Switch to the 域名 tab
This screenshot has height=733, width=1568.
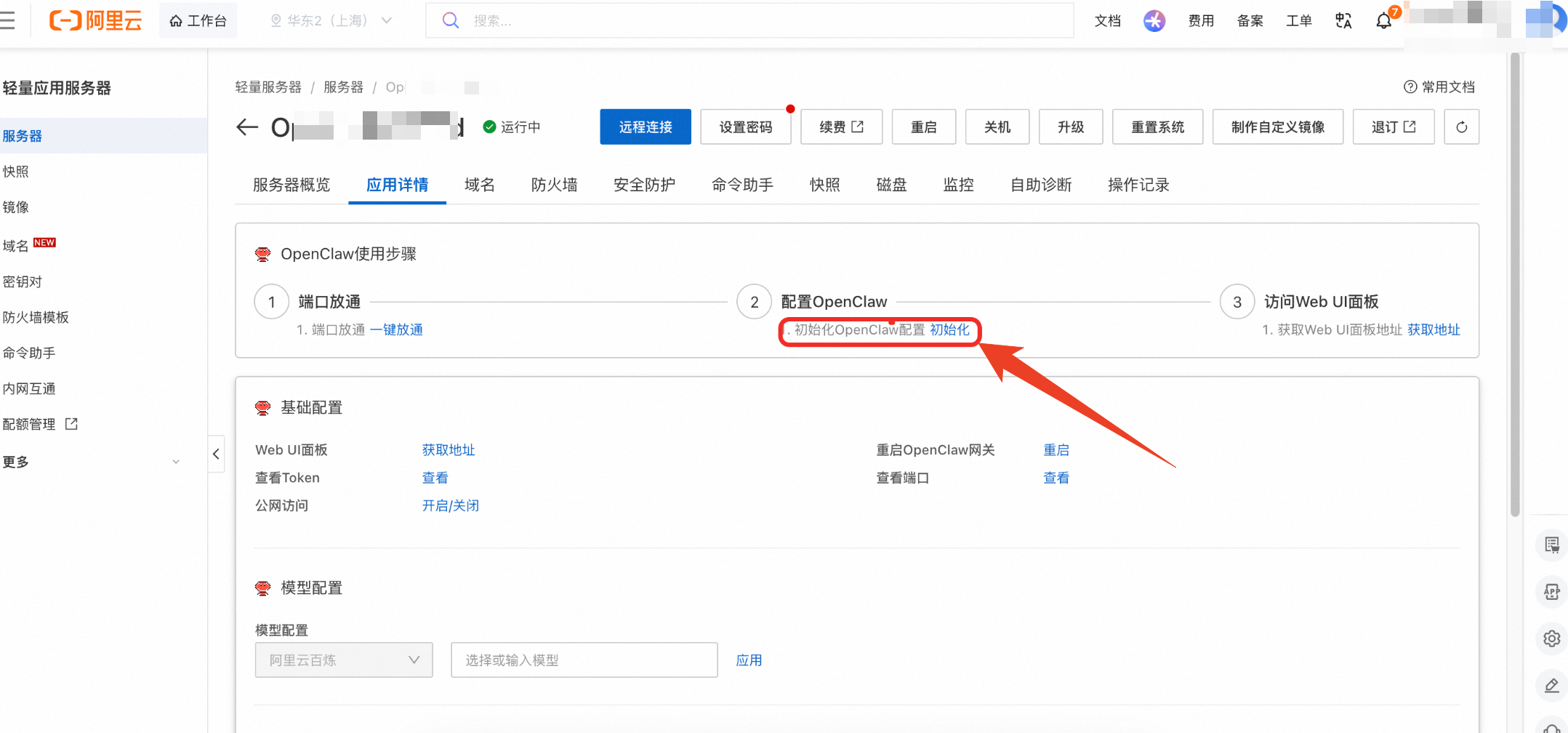(x=480, y=185)
